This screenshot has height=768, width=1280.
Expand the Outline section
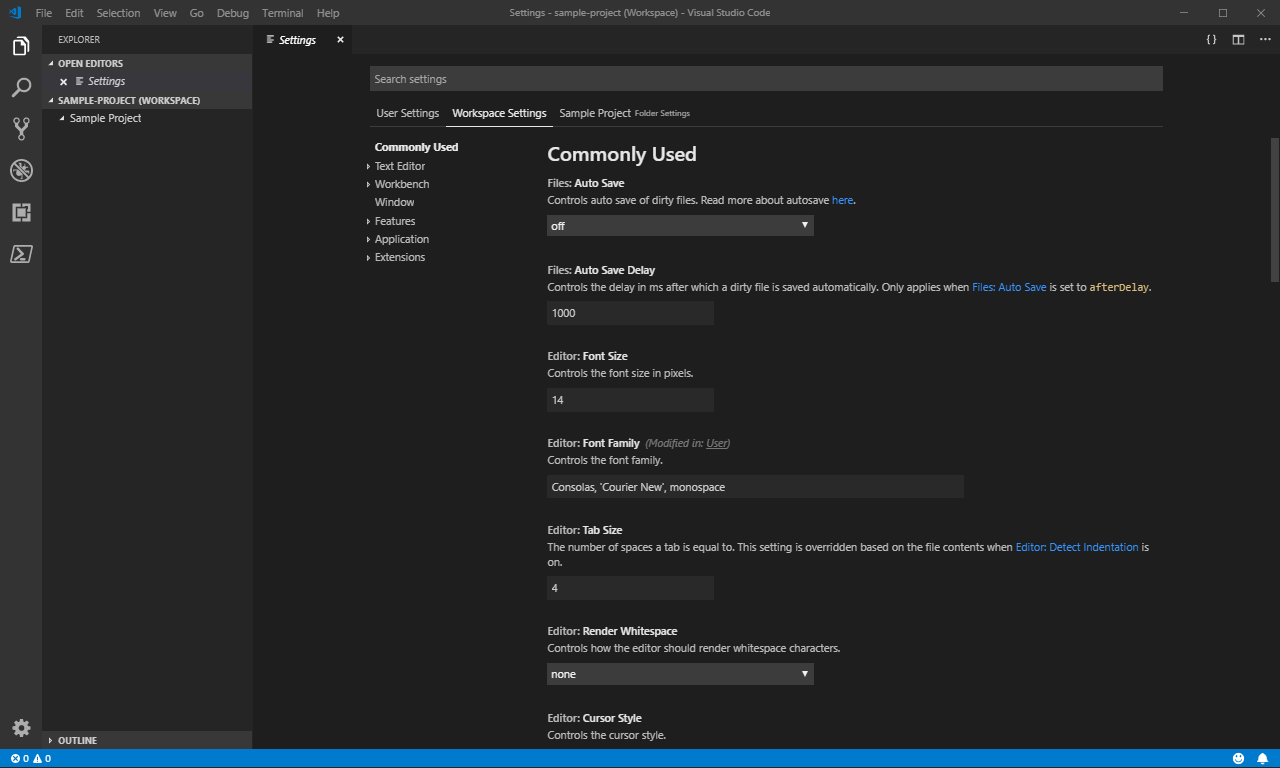(x=147, y=740)
